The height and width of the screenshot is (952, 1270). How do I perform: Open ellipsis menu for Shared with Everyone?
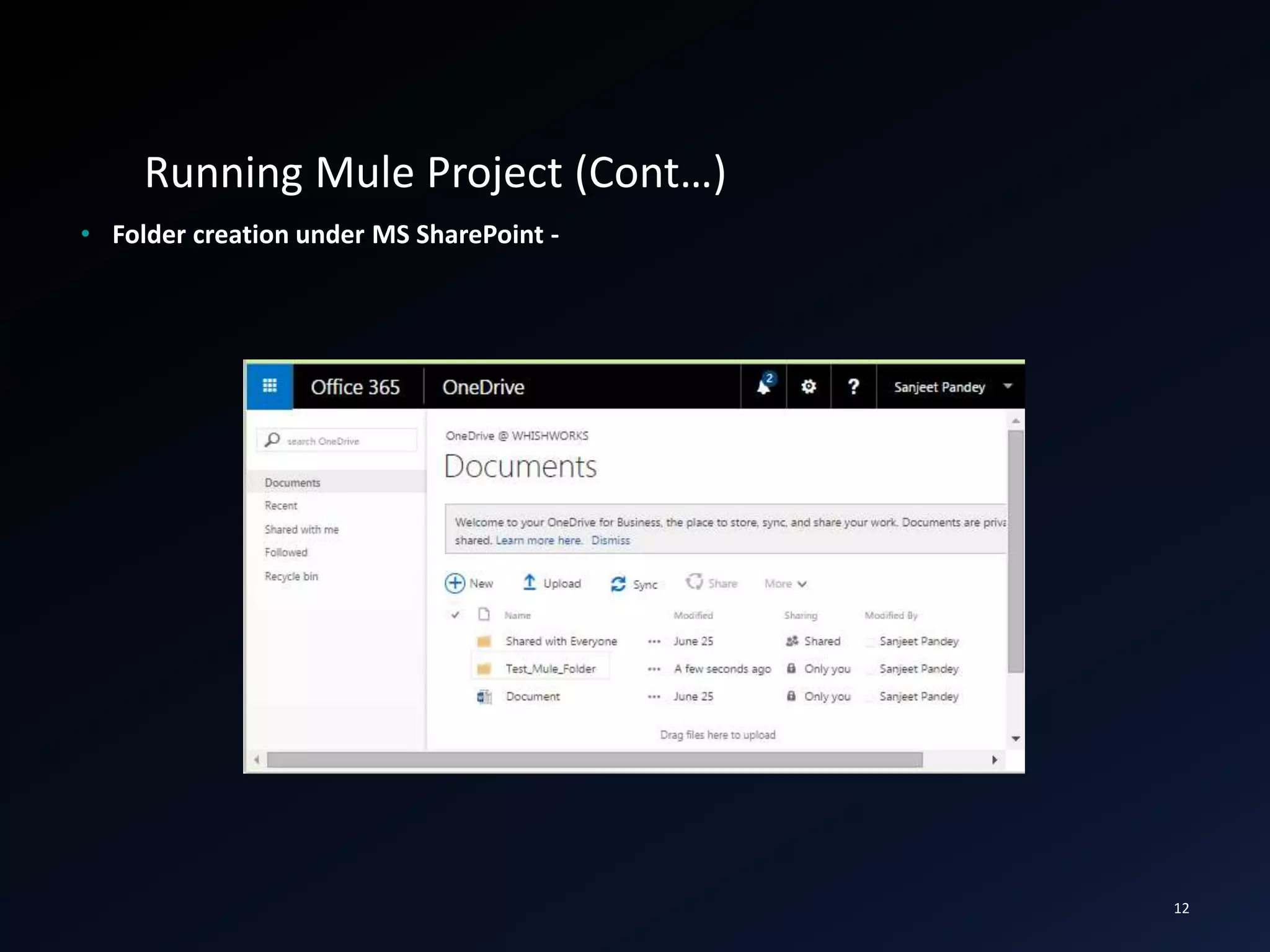[x=654, y=641]
